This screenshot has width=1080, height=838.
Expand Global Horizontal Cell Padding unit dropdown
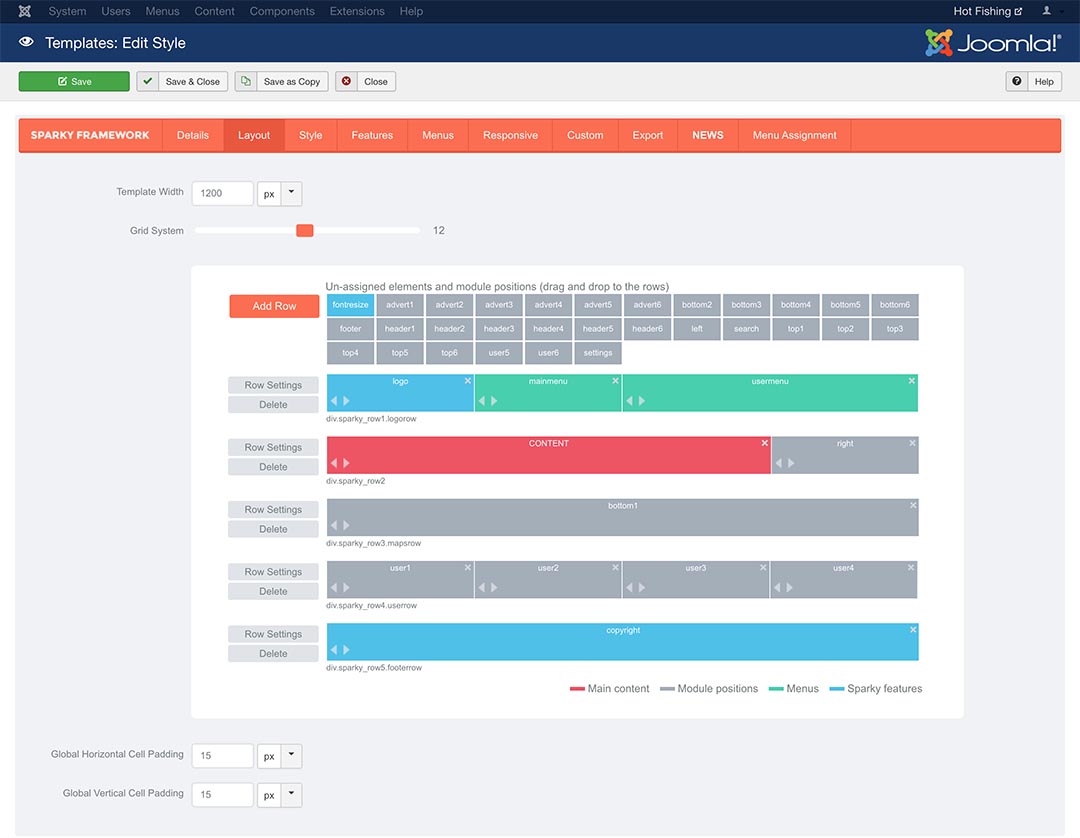click(x=291, y=755)
